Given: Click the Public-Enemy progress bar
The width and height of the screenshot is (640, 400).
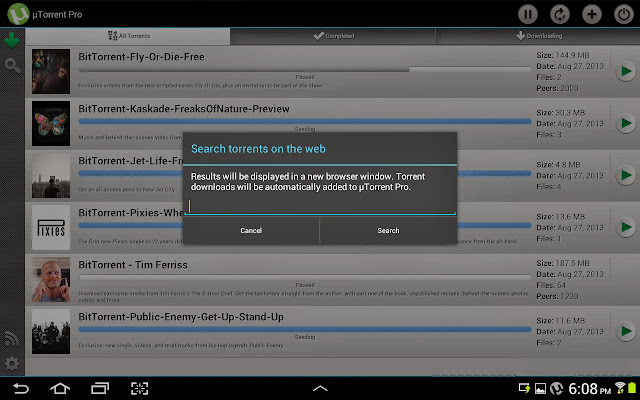Looking at the screenshot, I should [x=304, y=329].
